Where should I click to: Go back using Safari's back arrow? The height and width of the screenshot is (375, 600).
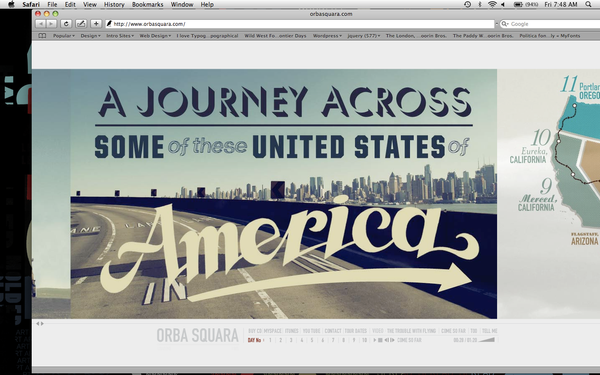40,24
